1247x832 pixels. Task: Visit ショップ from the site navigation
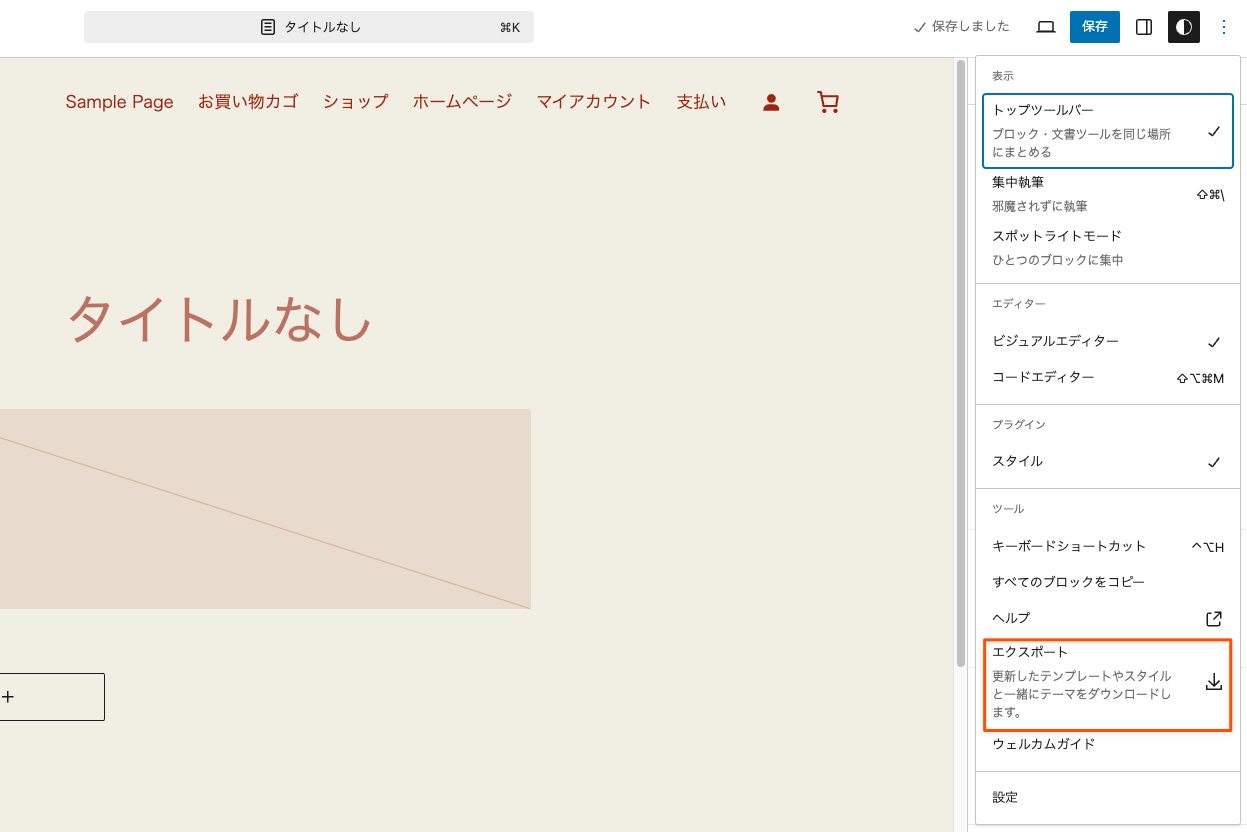coord(355,101)
